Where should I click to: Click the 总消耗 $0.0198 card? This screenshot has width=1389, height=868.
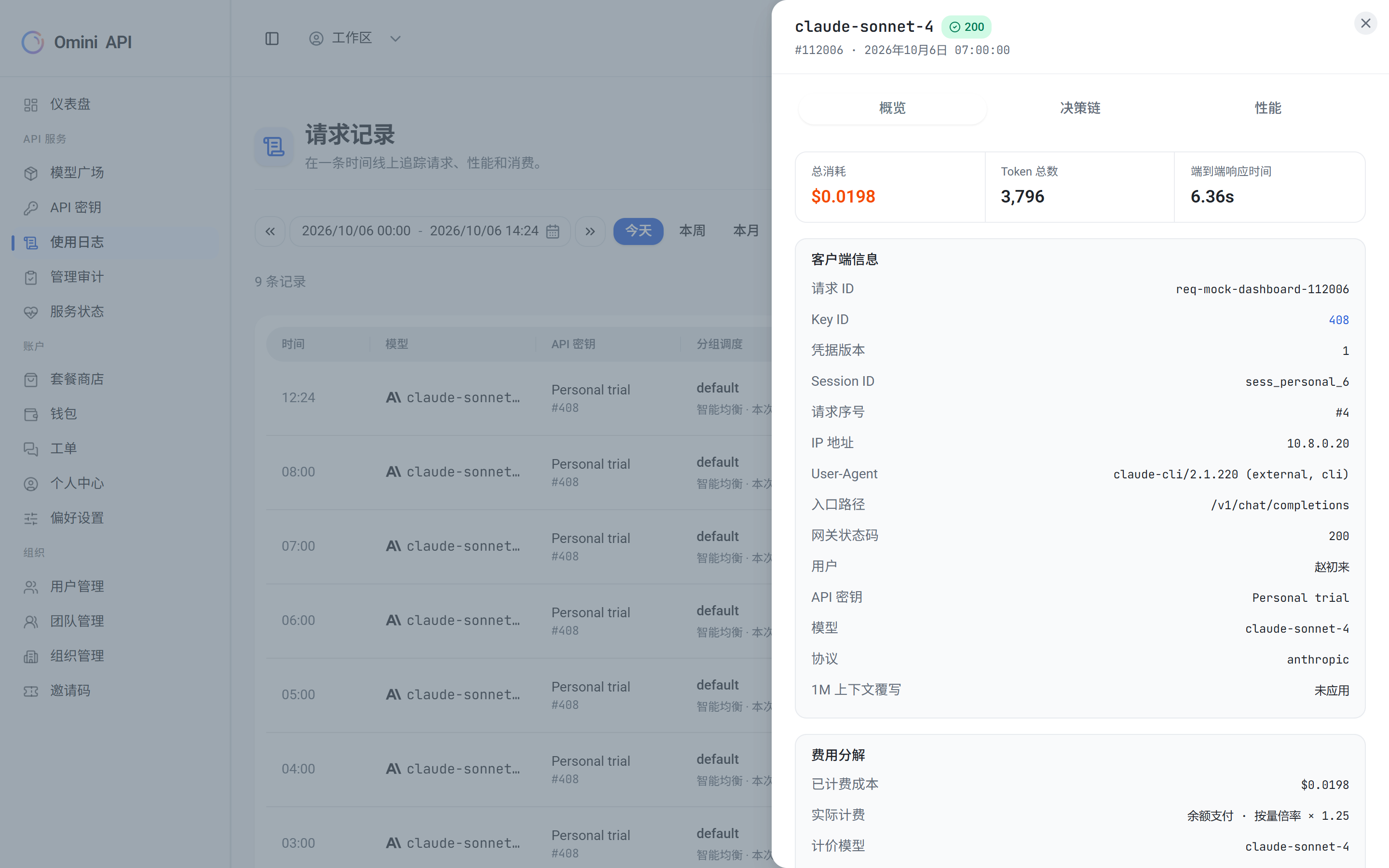pyautogui.click(x=890, y=187)
